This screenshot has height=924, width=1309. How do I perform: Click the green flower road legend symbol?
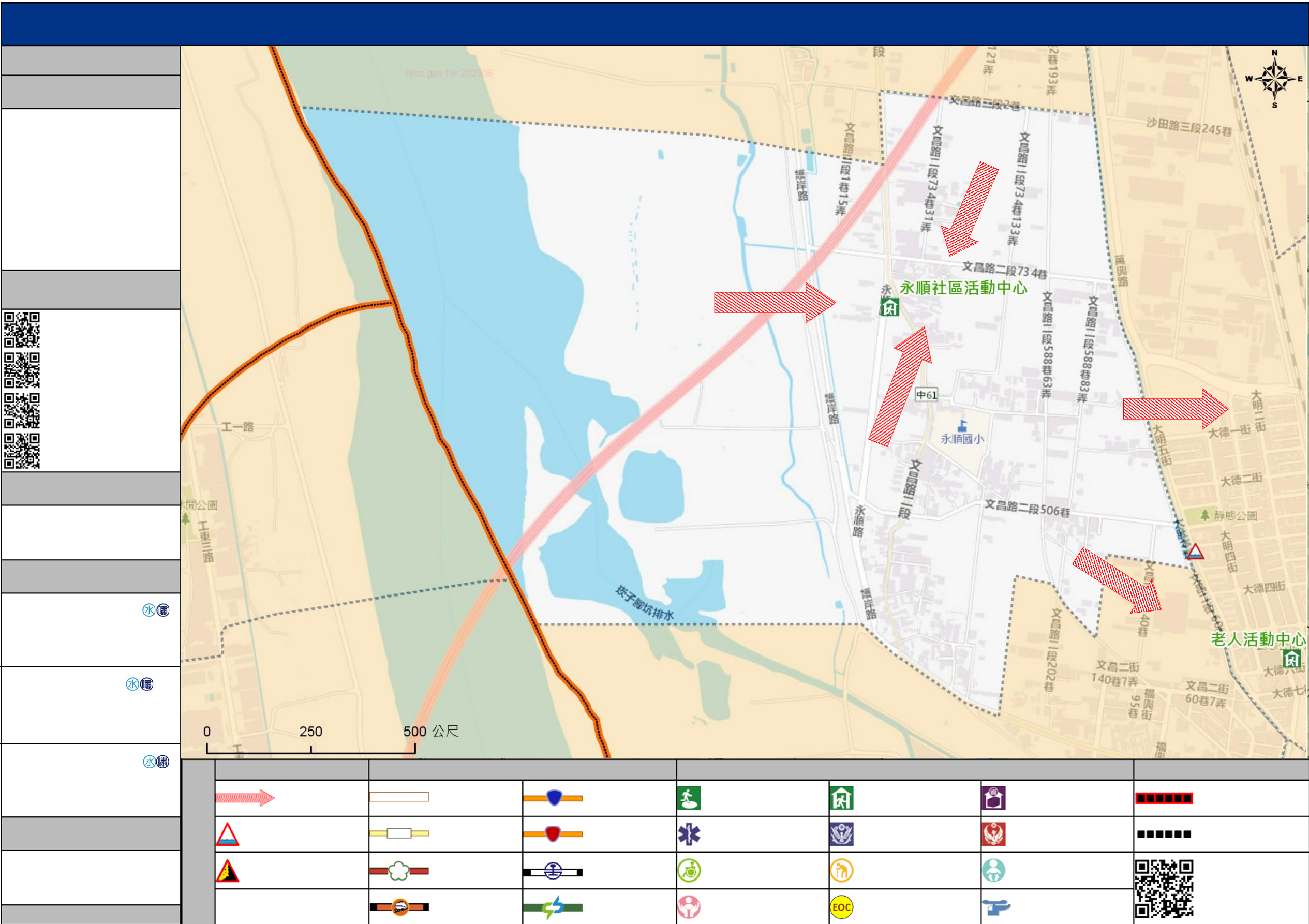pyautogui.click(x=398, y=871)
